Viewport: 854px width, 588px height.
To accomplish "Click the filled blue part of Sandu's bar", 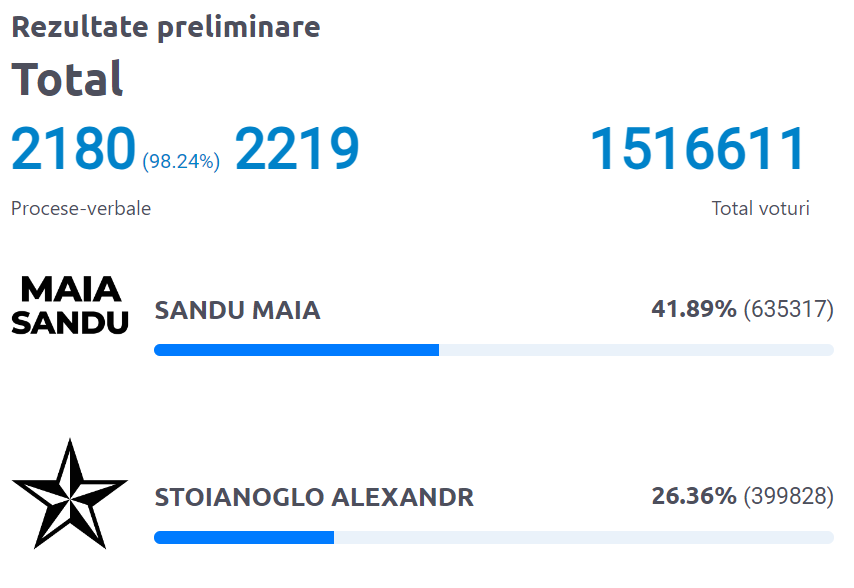I will (296, 350).
